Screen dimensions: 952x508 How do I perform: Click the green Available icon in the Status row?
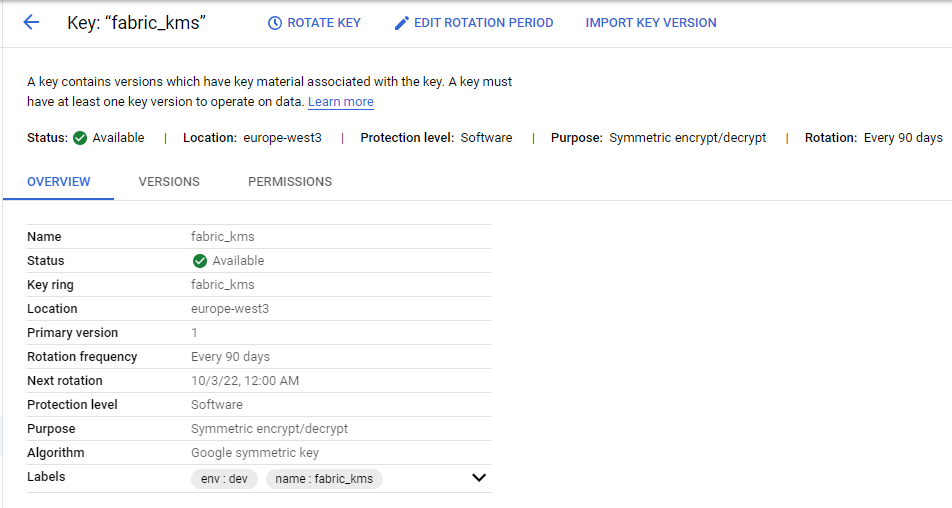(200, 261)
